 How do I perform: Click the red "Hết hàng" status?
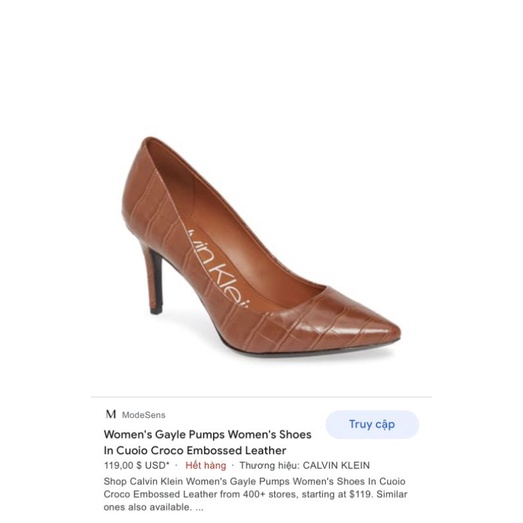click(x=205, y=465)
